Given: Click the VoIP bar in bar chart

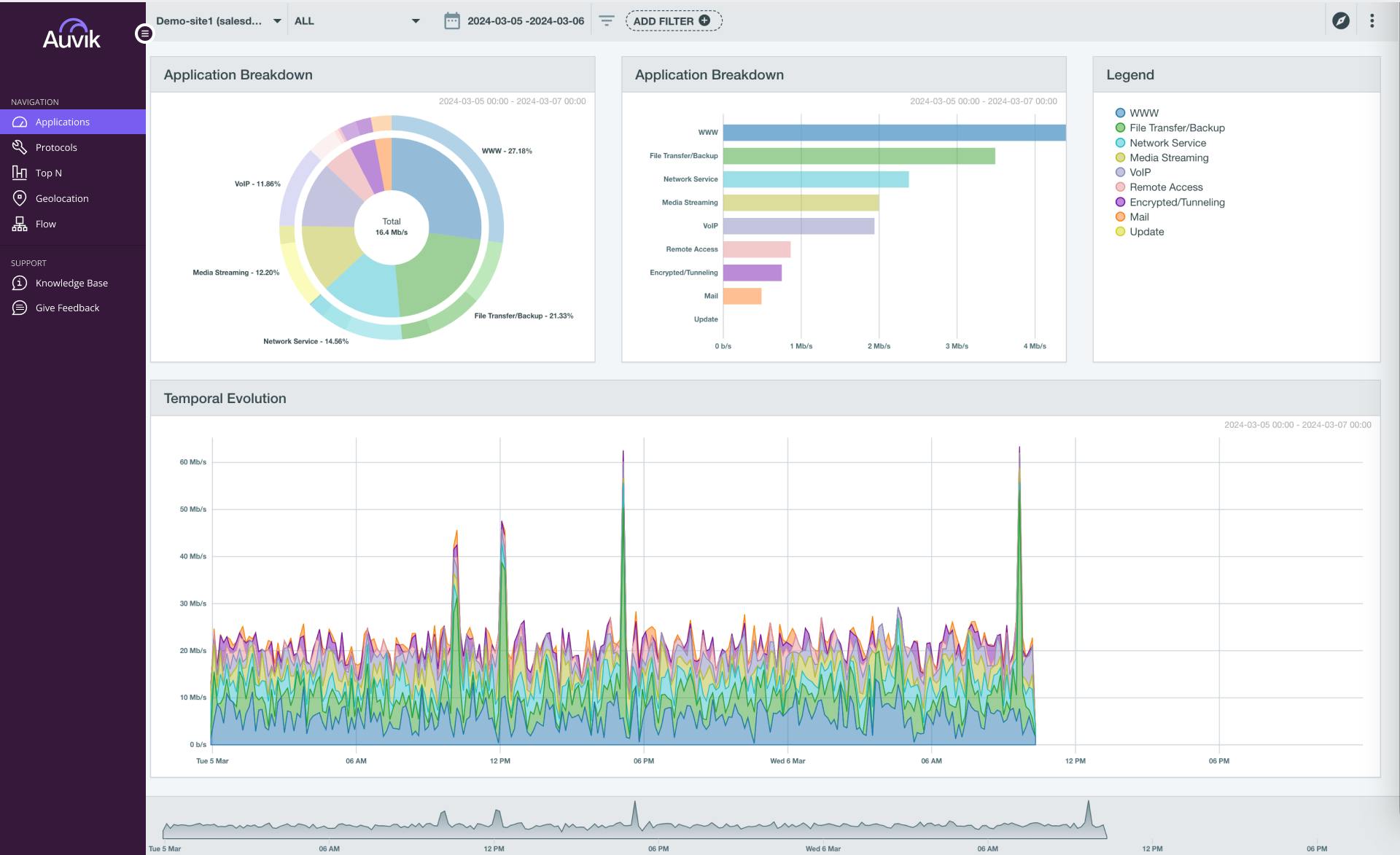Looking at the screenshot, I should click(x=798, y=226).
